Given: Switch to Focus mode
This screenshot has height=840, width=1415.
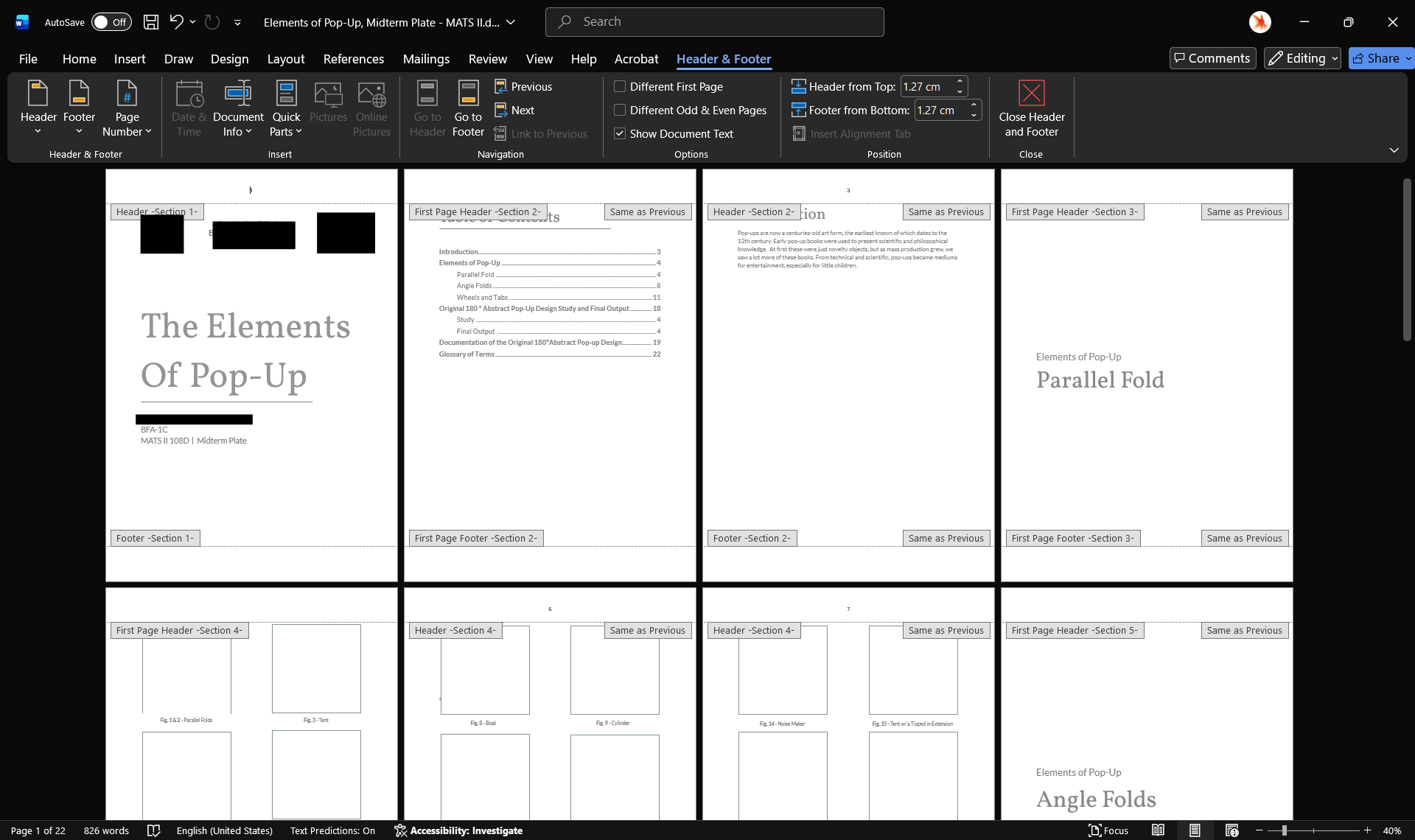Looking at the screenshot, I should pos(1108,830).
